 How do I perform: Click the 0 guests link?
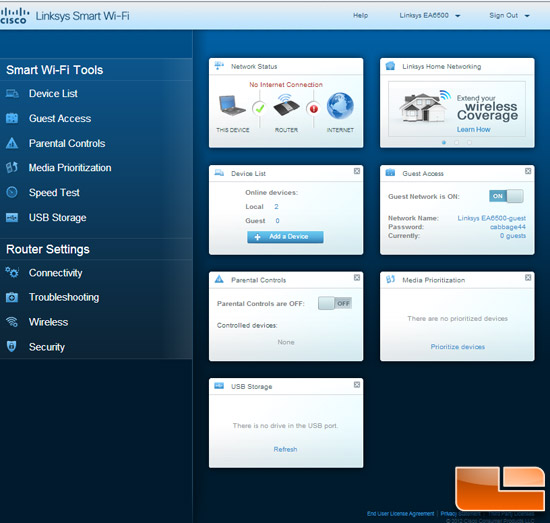pyautogui.click(x=513, y=236)
